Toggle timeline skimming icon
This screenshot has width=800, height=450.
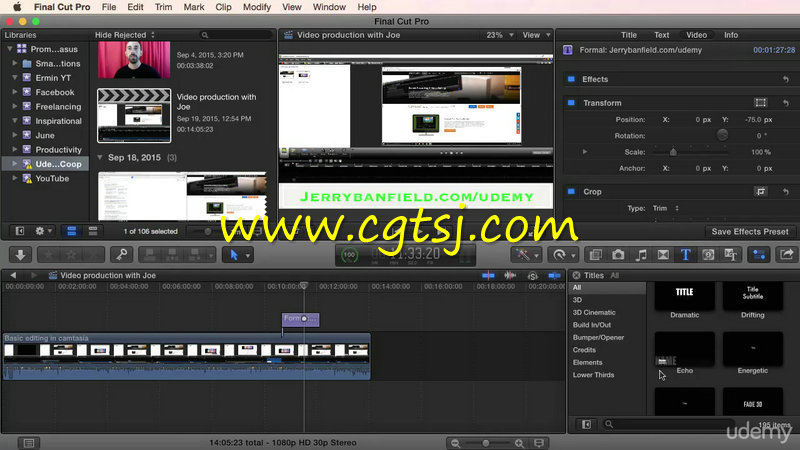coord(488,276)
